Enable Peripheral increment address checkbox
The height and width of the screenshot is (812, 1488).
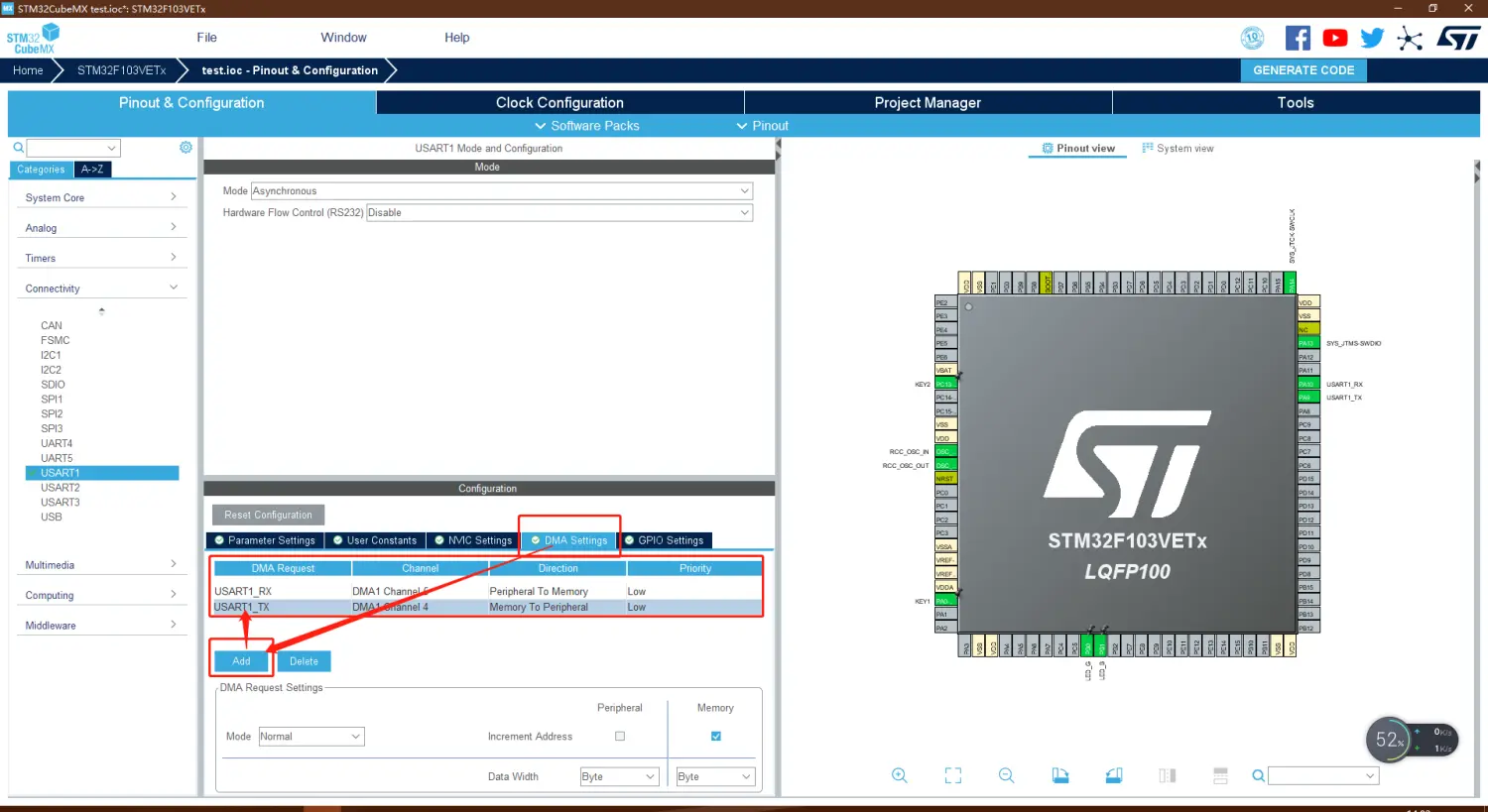click(620, 736)
